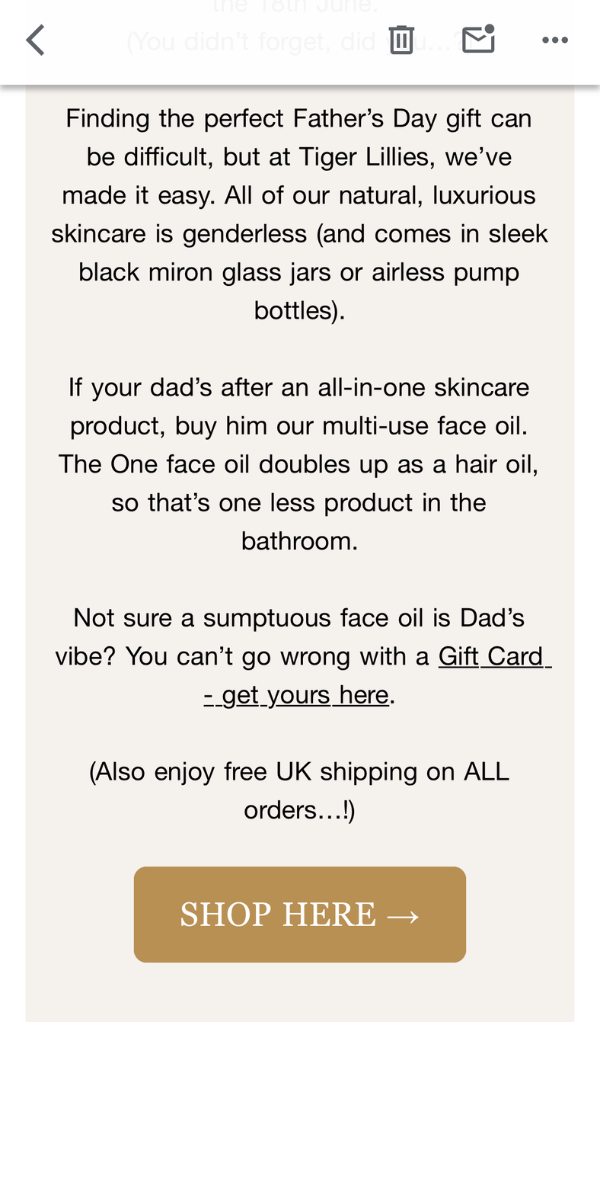Tap "Finding the perfect Father's Day gift" line
The height and width of the screenshot is (1200, 600).
pyautogui.click(x=299, y=119)
